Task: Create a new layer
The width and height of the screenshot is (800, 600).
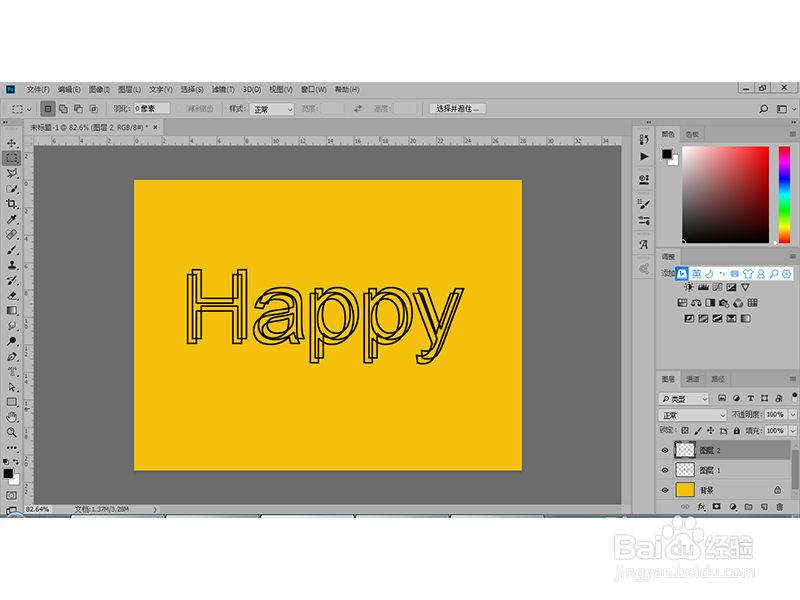Action: pos(764,507)
